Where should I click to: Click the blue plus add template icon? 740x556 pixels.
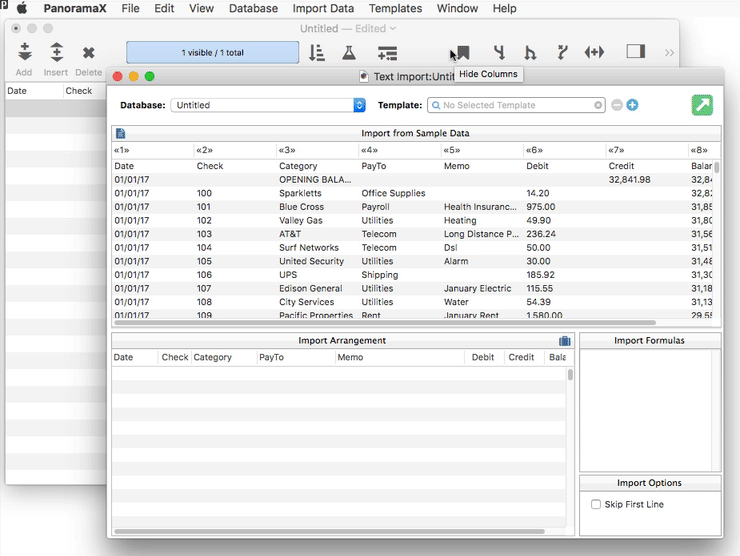click(632, 105)
